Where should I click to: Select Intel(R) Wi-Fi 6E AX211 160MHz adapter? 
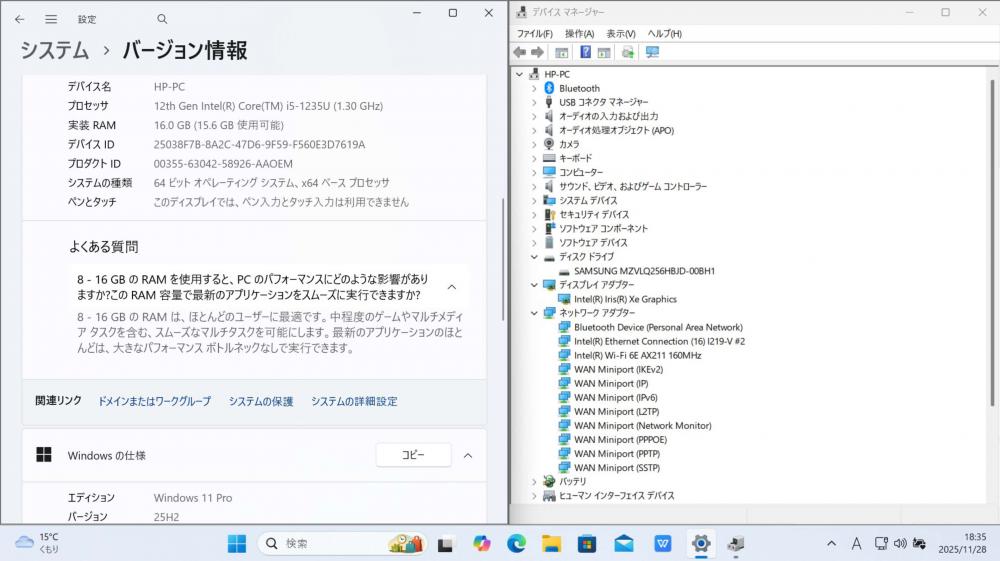point(637,355)
